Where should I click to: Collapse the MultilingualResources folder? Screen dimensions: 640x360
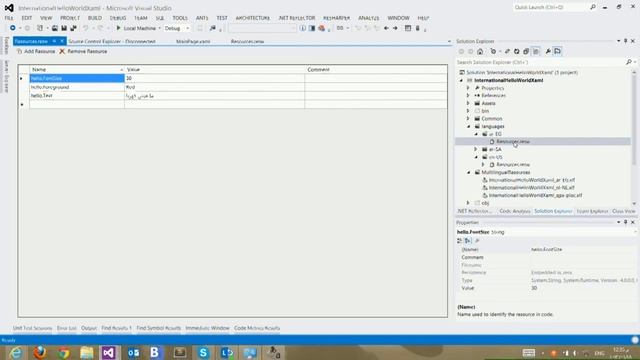469,172
